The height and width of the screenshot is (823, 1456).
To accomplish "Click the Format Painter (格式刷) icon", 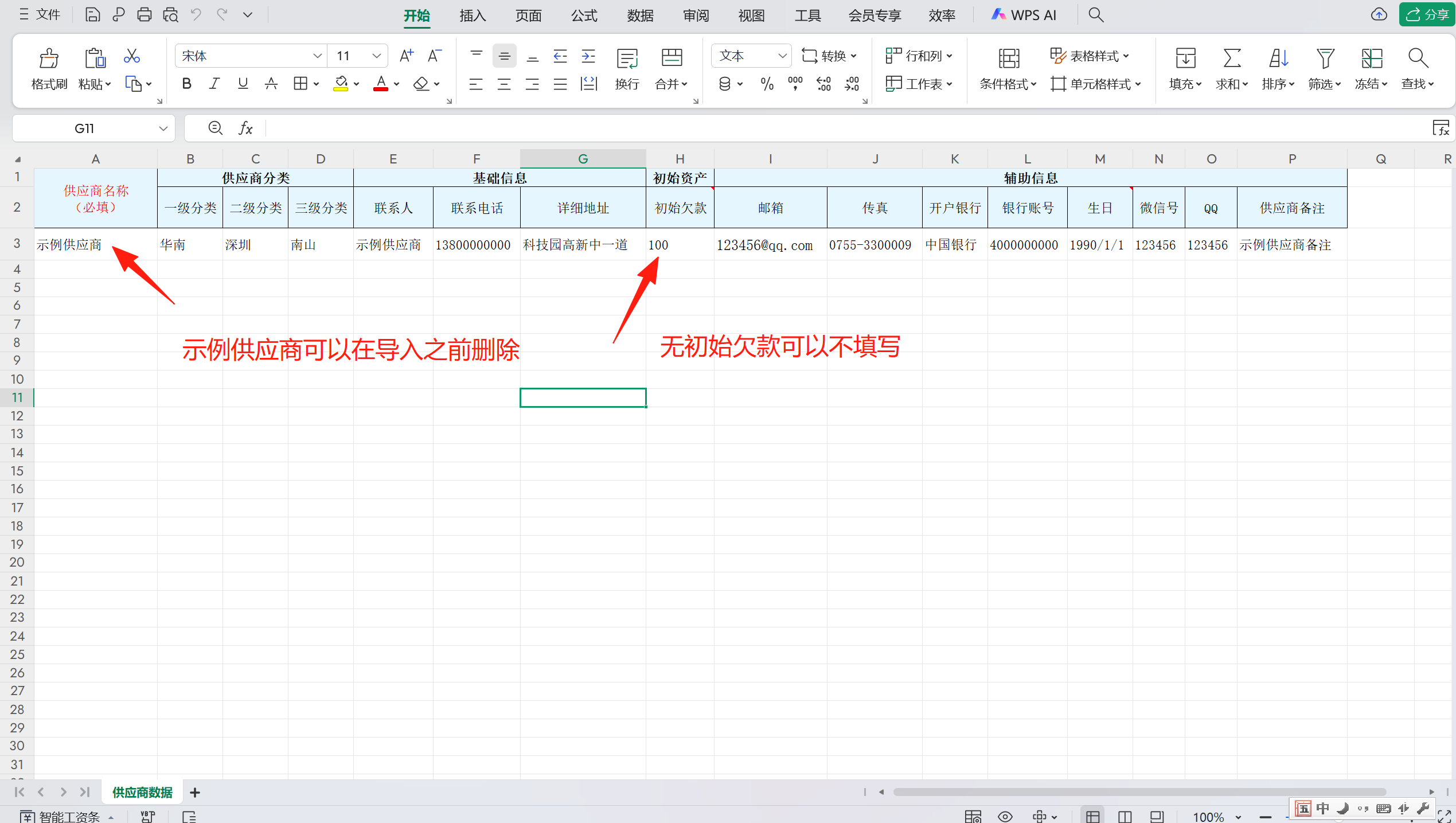I will click(x=49, y=58).
